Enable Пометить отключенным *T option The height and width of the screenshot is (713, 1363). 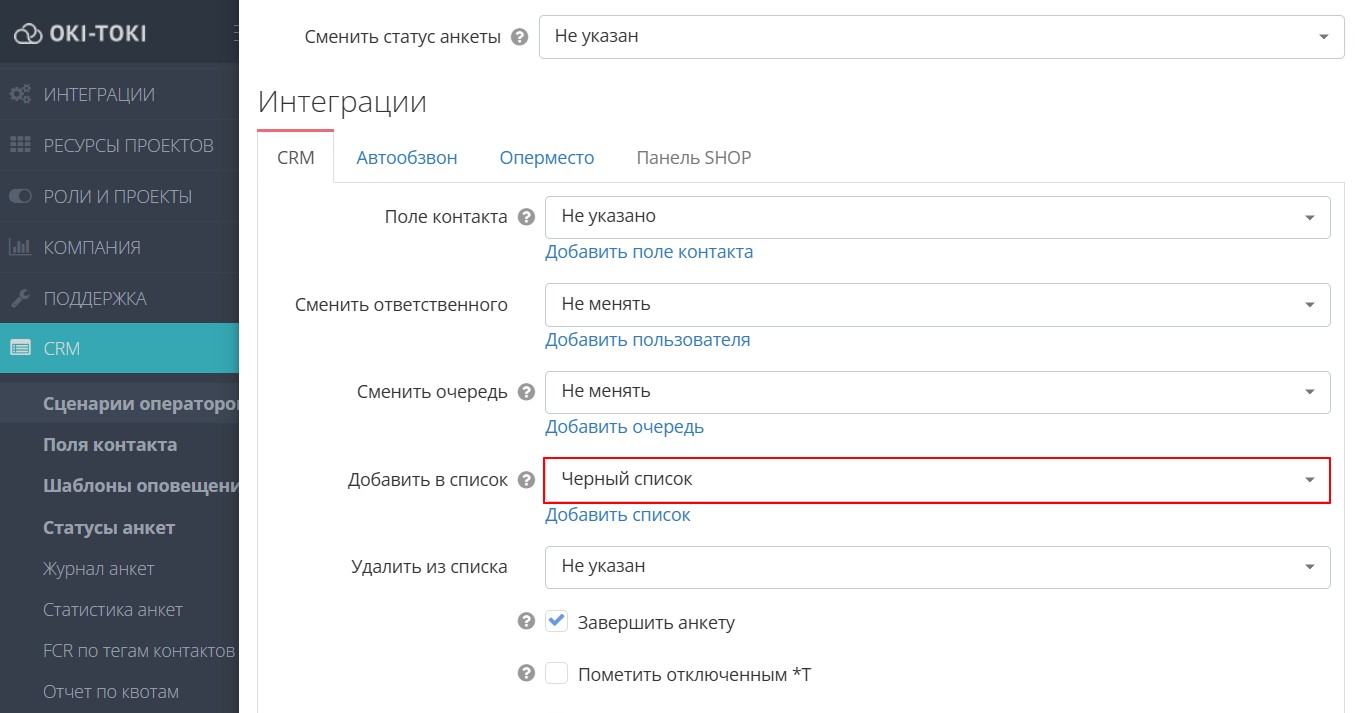(x=556, y=673)
